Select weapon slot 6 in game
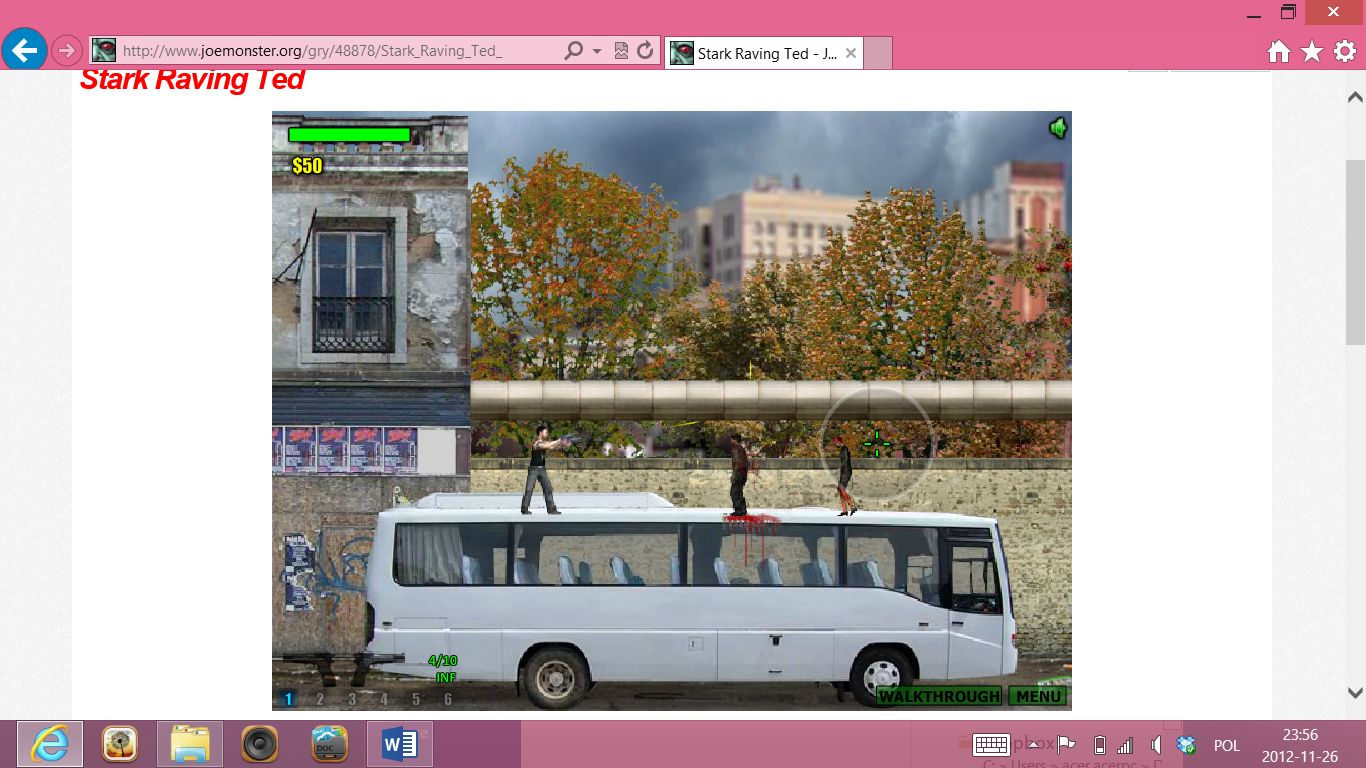1366x768 pixels. click(x=448, y=699)
